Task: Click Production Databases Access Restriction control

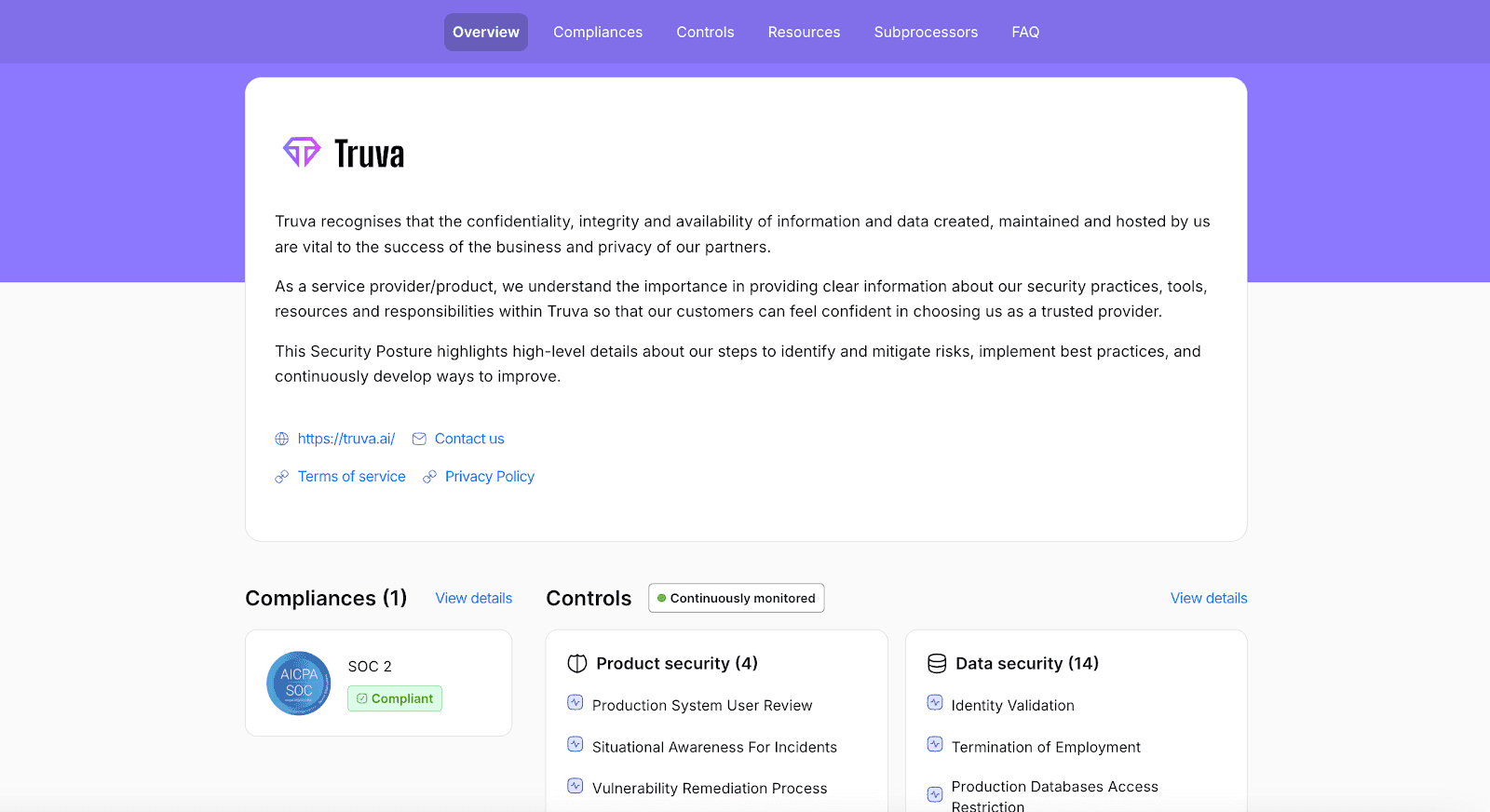Action: pos(1055,795)
